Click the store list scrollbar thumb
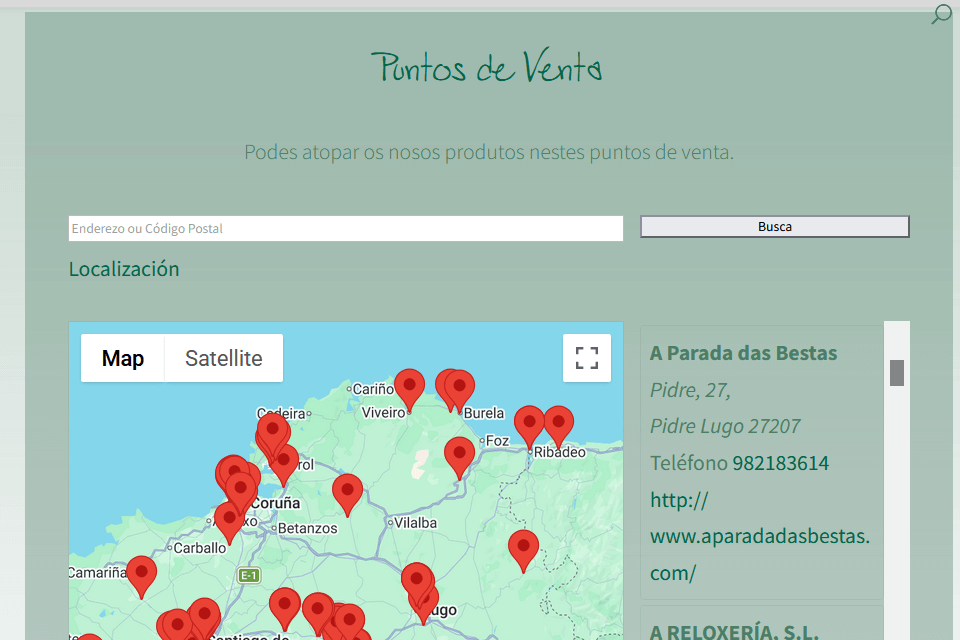This screenshot has height=640, width=960. point(897,373)
